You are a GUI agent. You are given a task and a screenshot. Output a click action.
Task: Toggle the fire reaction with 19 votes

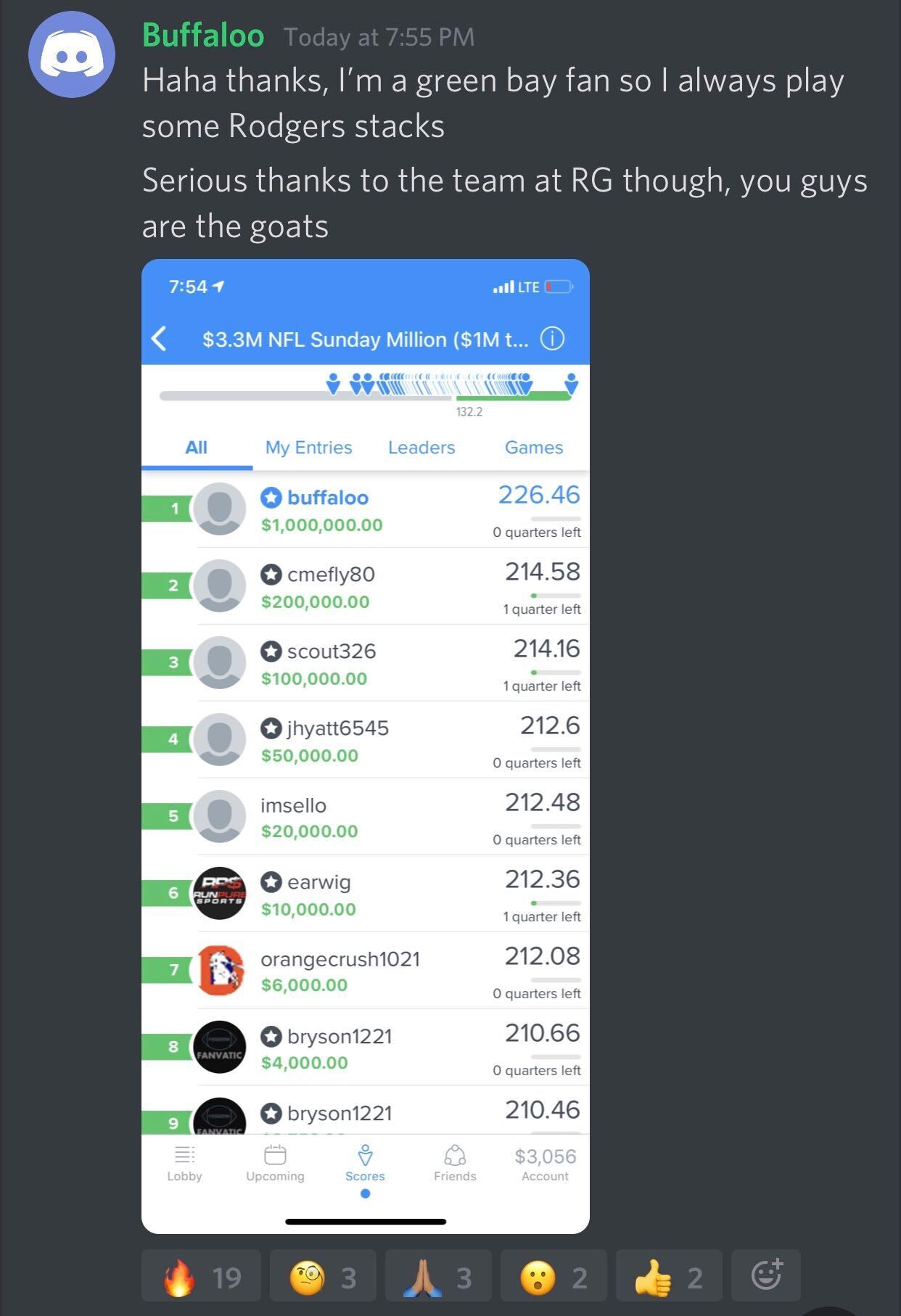coord(201,1275)
